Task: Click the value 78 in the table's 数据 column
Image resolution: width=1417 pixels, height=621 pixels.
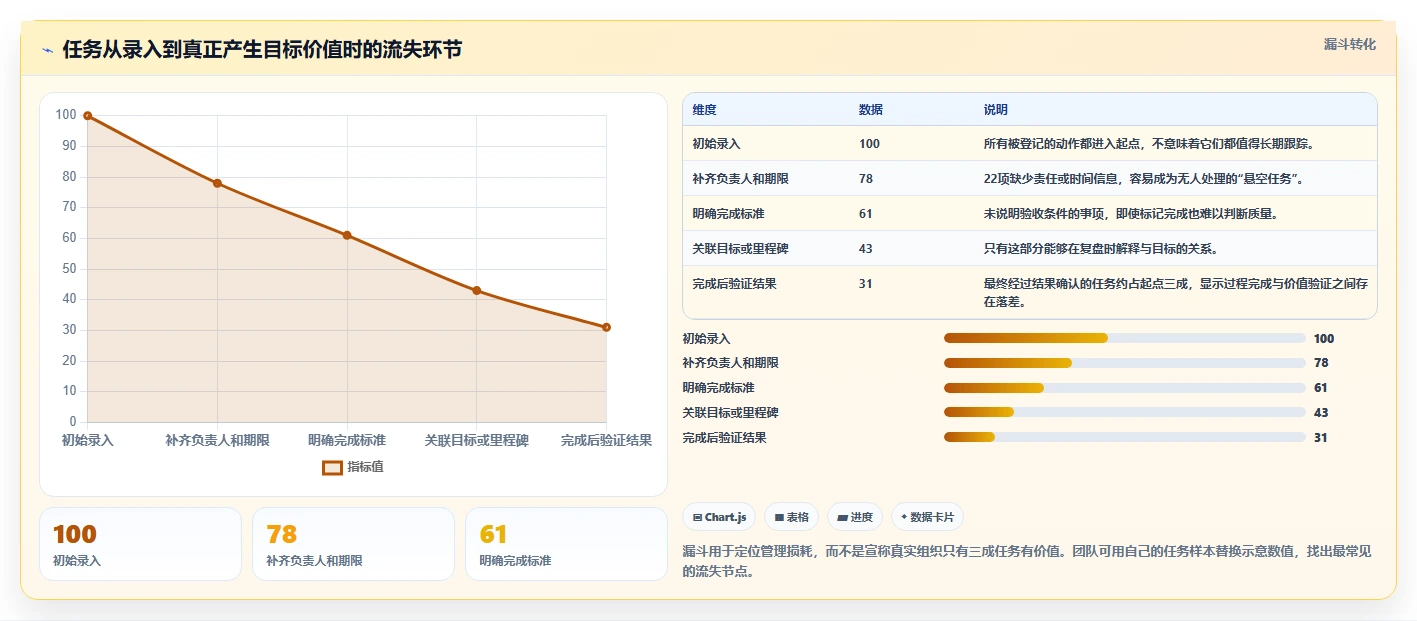Action: [865, 179]
